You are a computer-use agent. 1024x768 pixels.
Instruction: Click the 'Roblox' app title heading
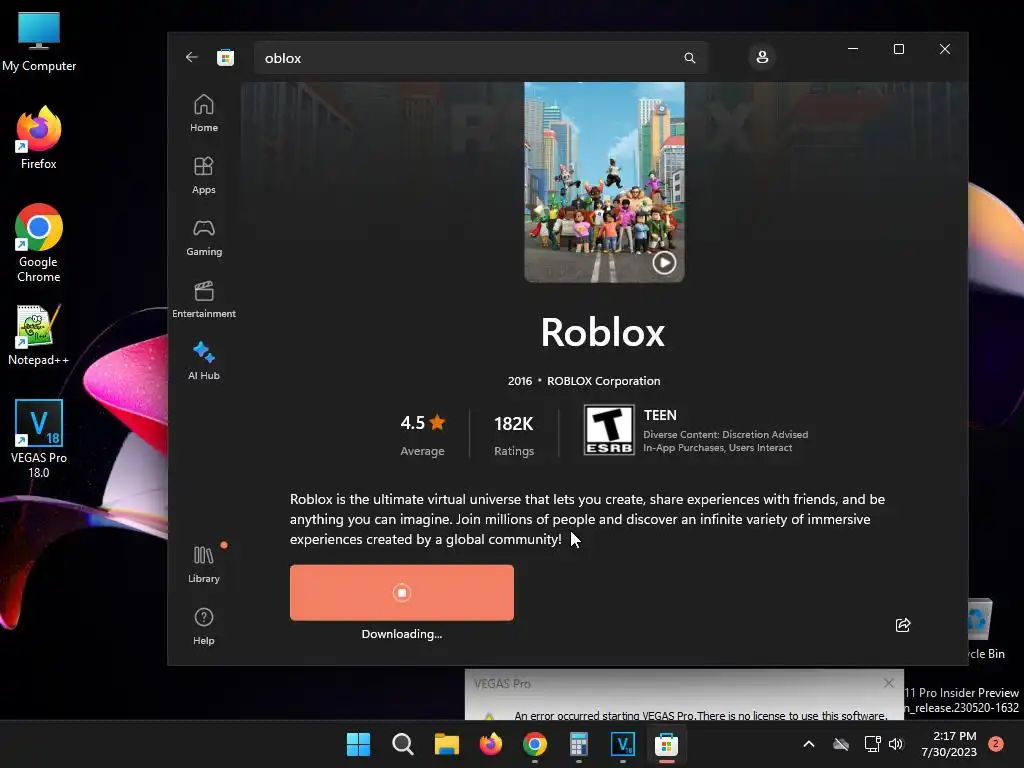(603, 332)
